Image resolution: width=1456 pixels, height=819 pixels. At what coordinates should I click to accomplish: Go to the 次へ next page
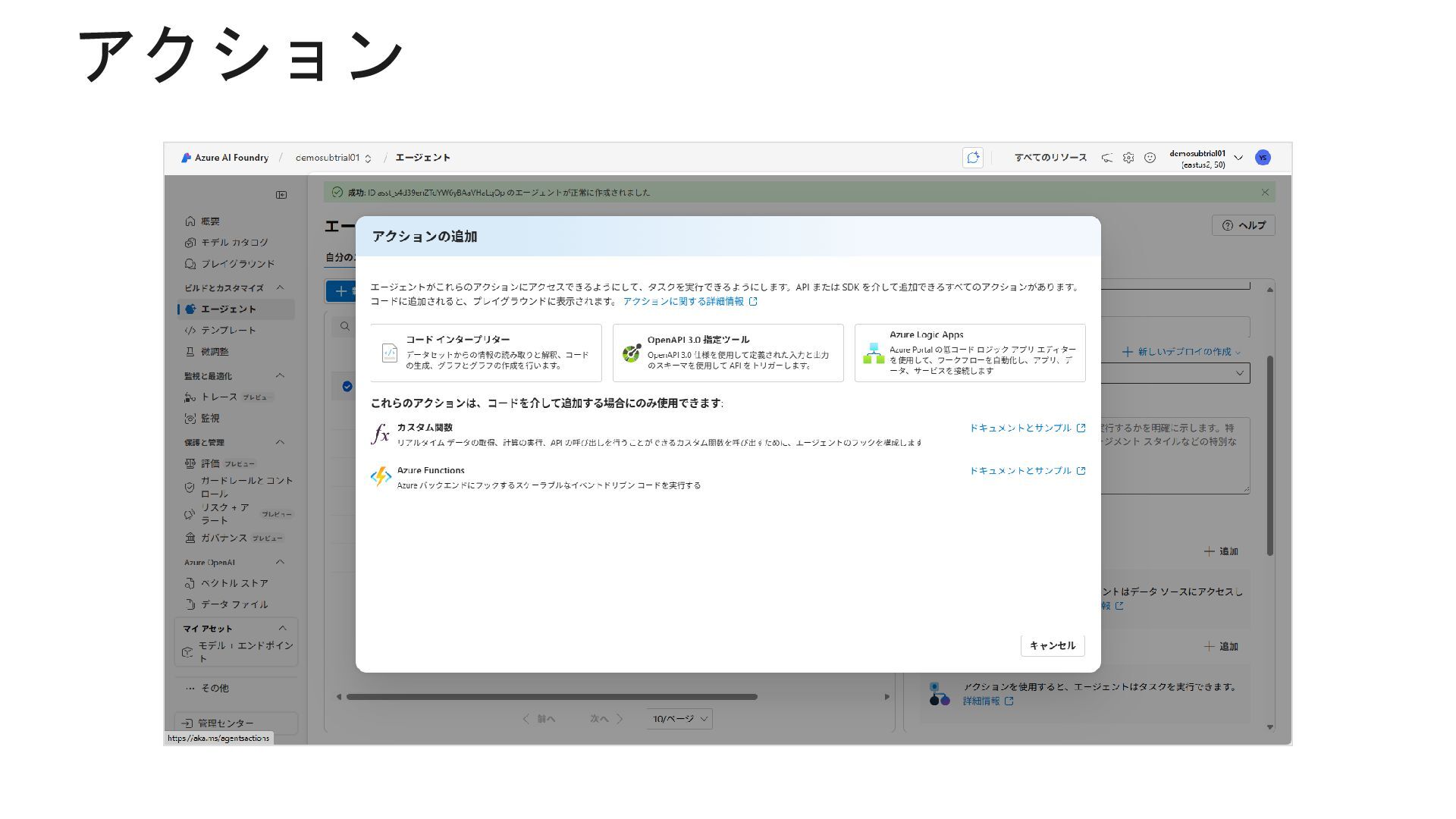(x=606, y=719)
